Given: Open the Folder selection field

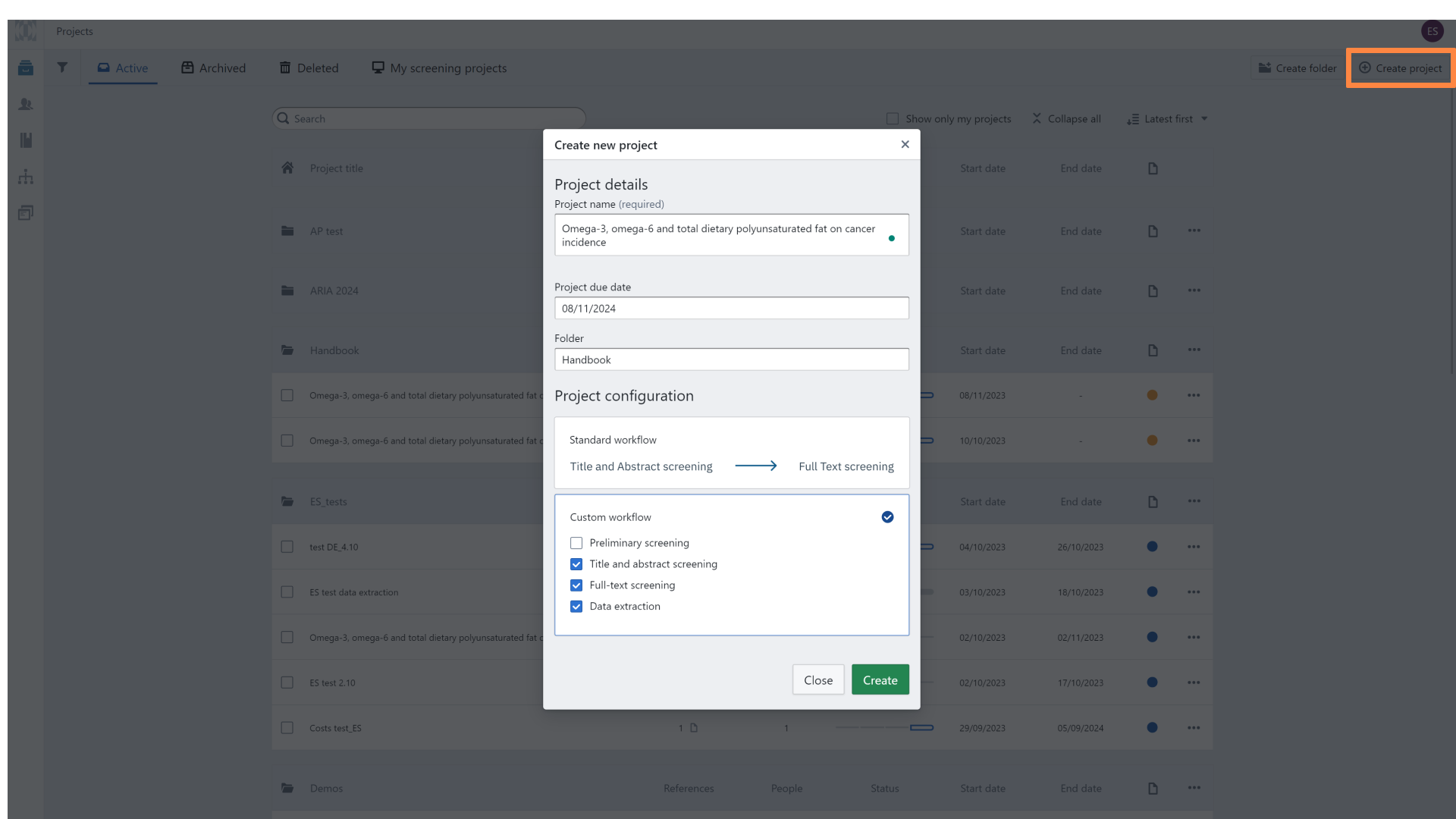Looking at the screenshot, I should click(731, 359).
